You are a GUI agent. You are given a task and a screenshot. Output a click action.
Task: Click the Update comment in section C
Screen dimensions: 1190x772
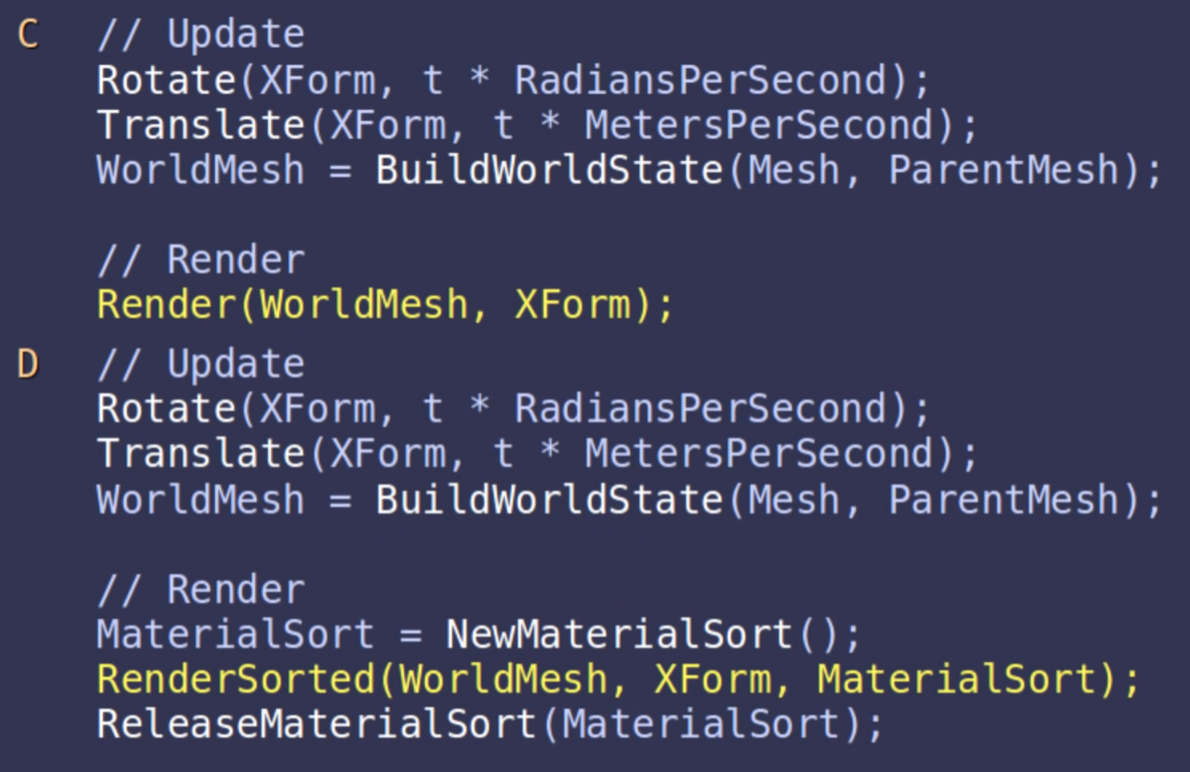tap(200, 35)
